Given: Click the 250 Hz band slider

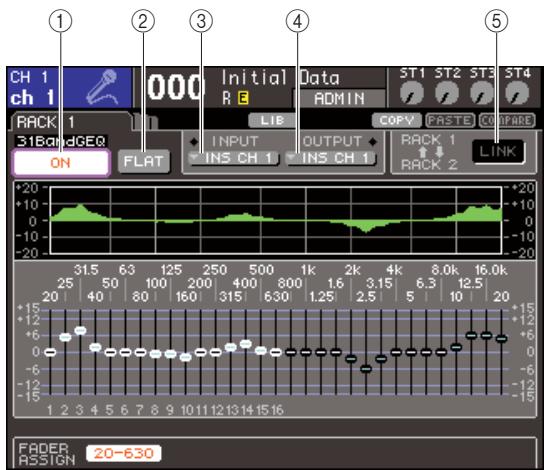Looking at the screenshot, I should point(216,352).
